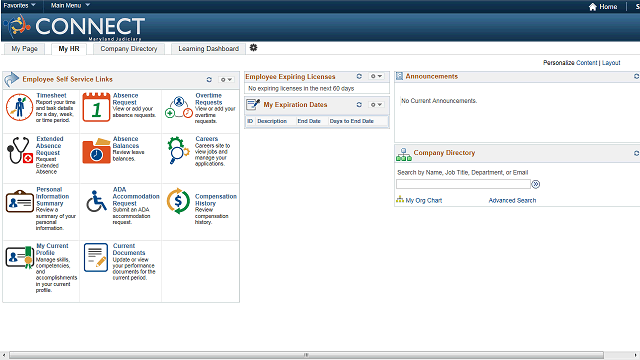Expand the Favorites menu
640x360 pixels.
pos(20,5)
